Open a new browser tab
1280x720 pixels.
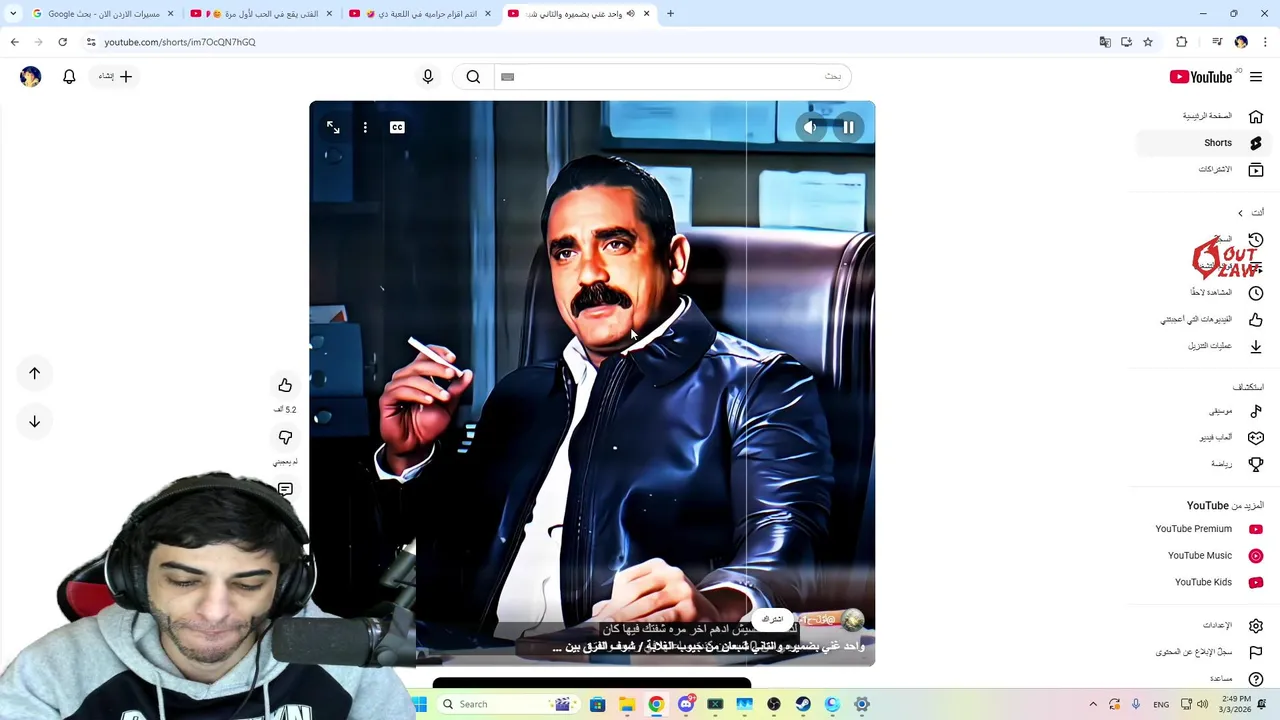670,14
